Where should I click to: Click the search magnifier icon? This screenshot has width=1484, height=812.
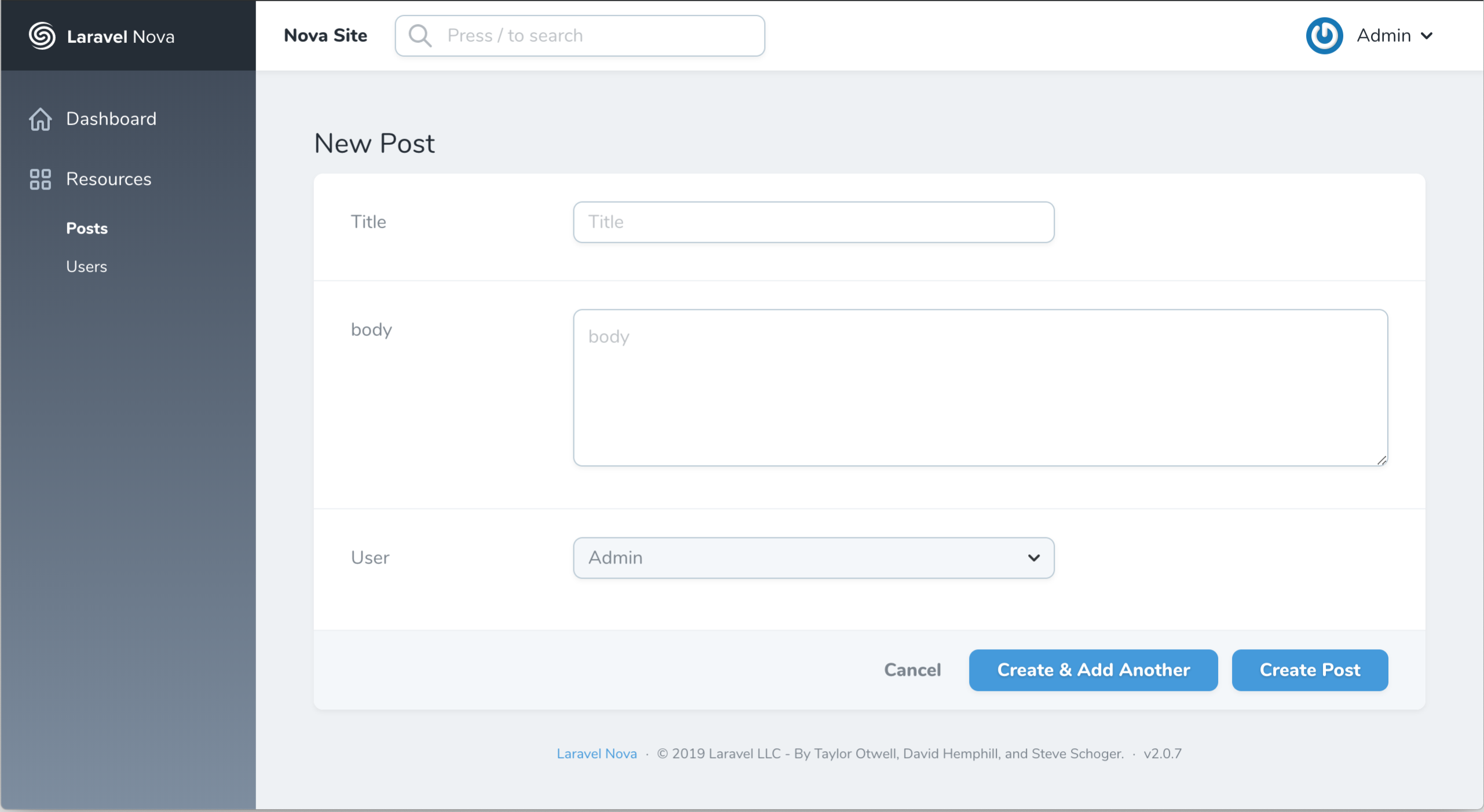[420, 35]
